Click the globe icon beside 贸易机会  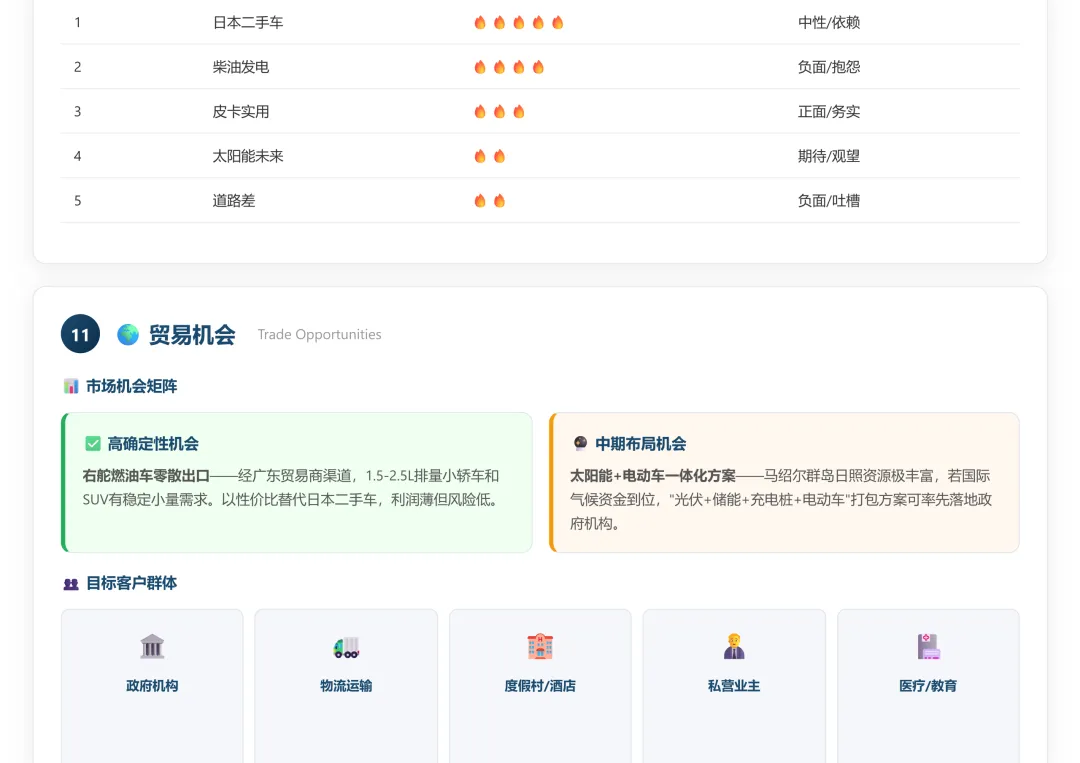click(x=128, y=335)
